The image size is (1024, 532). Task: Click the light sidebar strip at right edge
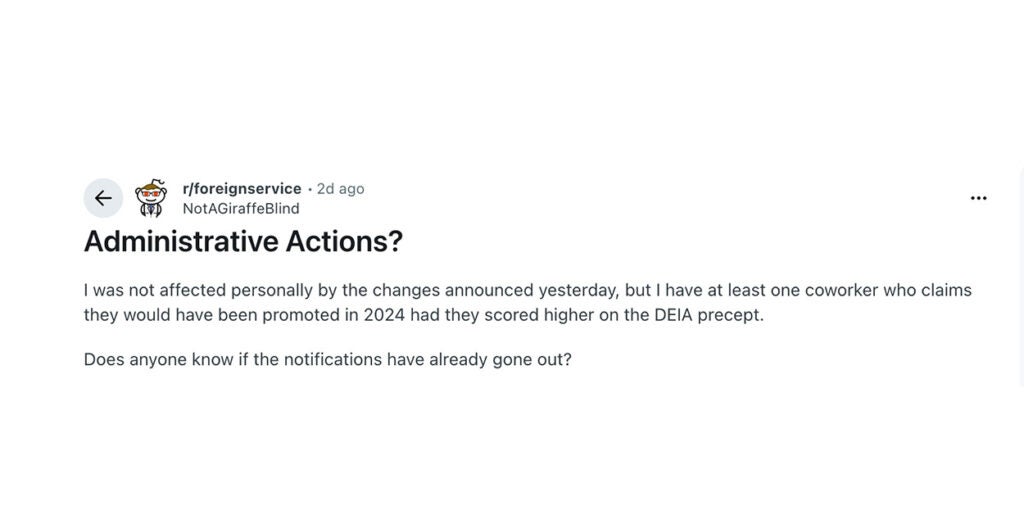(x=1019, y=300)
